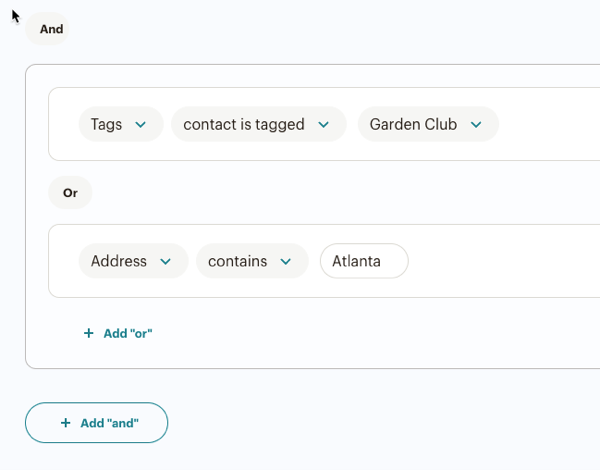Click the "Or" operator label
The width and height of the screenshot is (600, 470).
point(70,193)
